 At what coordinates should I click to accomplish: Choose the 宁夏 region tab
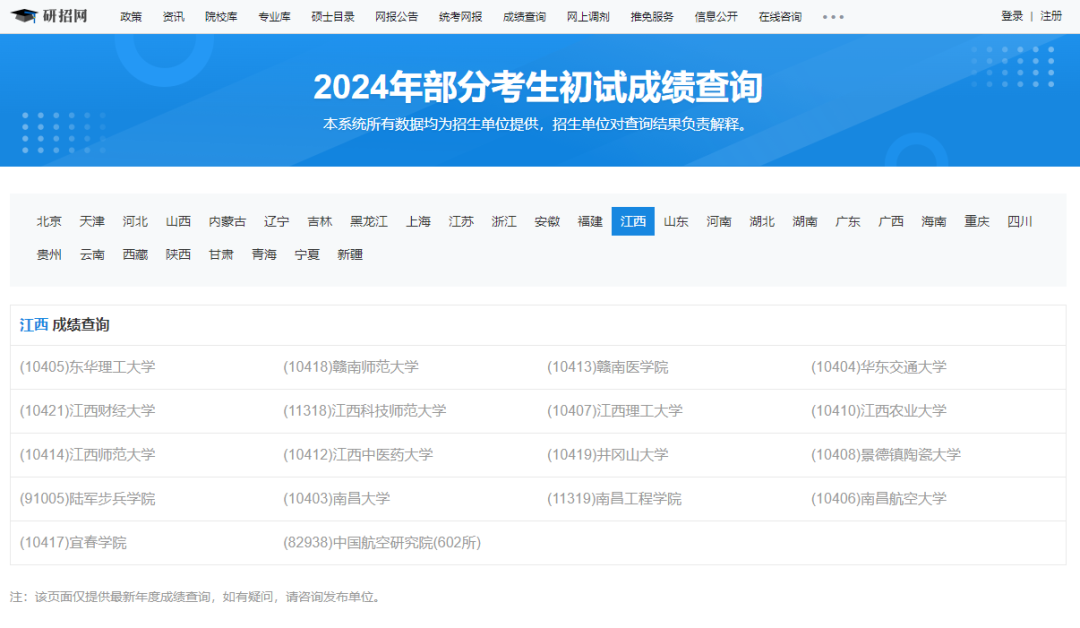pyautogui.click(x=307, y=254)
